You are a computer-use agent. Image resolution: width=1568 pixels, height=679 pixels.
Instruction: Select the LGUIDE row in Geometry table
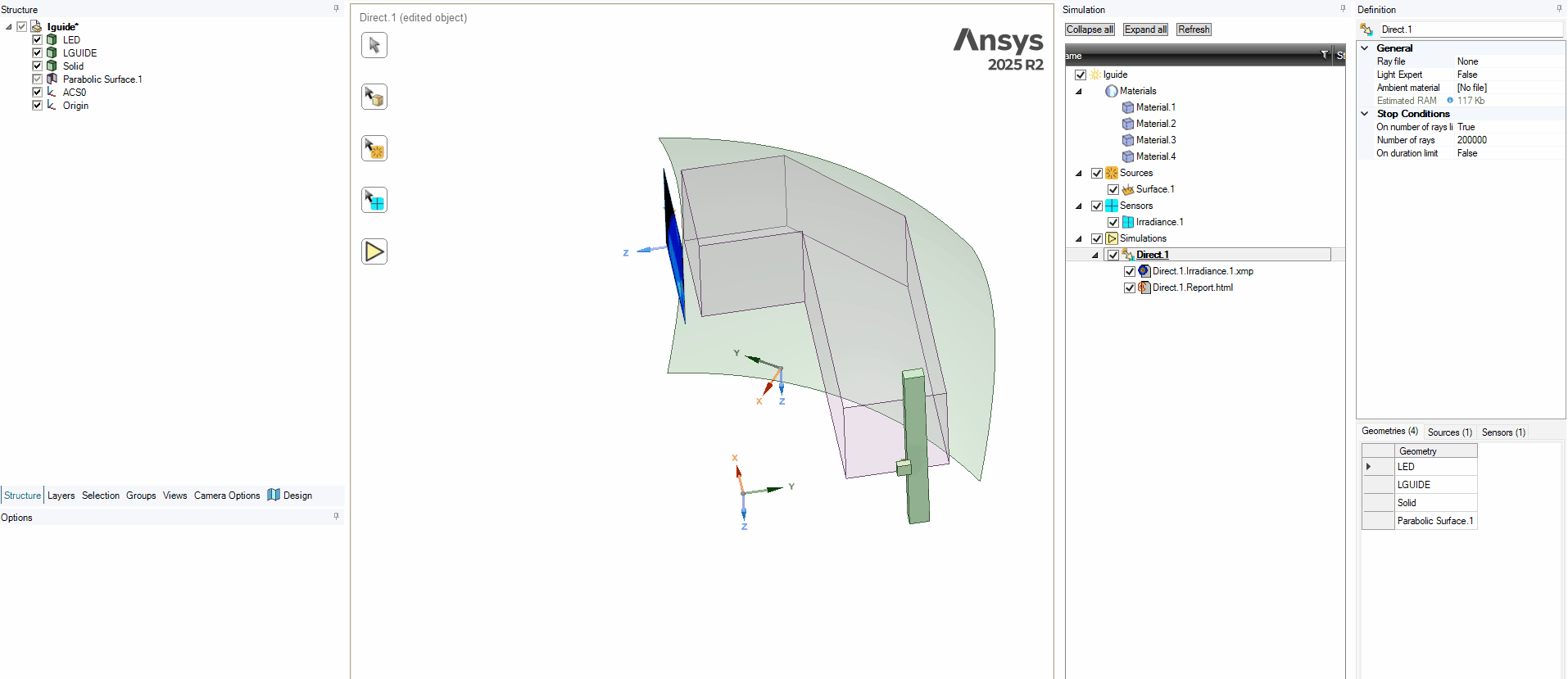[1435, 485]
